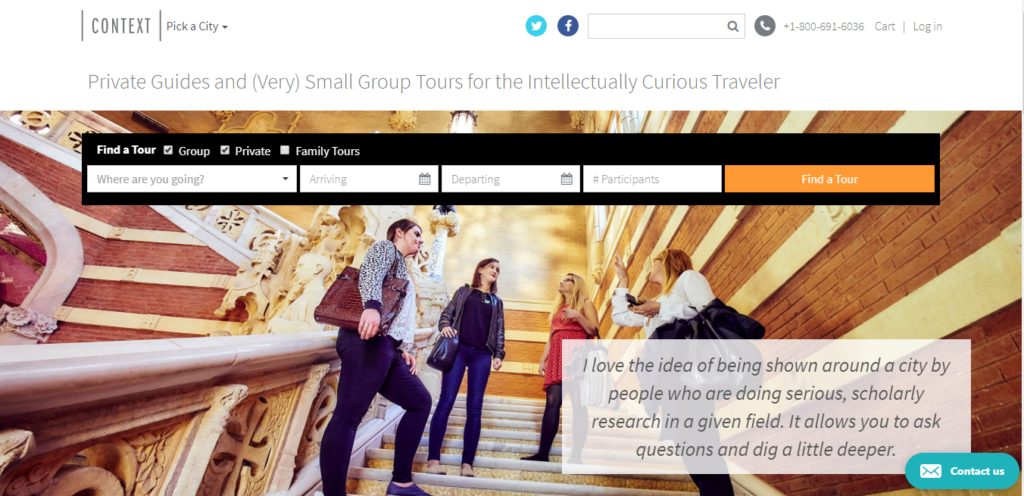Click the envelope icon on Contact us
Image resolution: width=1024 pixels, height=496 pixels.
pos(930,471)
